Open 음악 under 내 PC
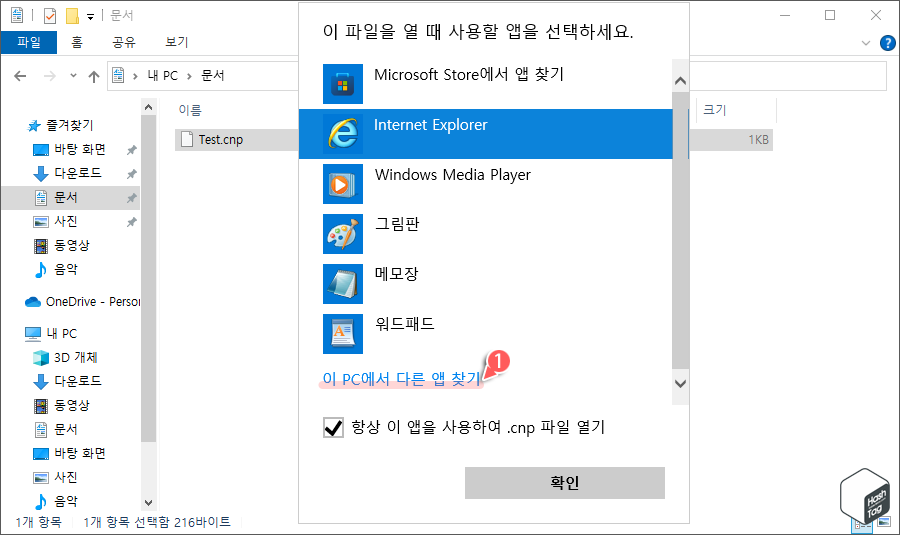This screenshot has width=900, height=535. coord(55,501)
